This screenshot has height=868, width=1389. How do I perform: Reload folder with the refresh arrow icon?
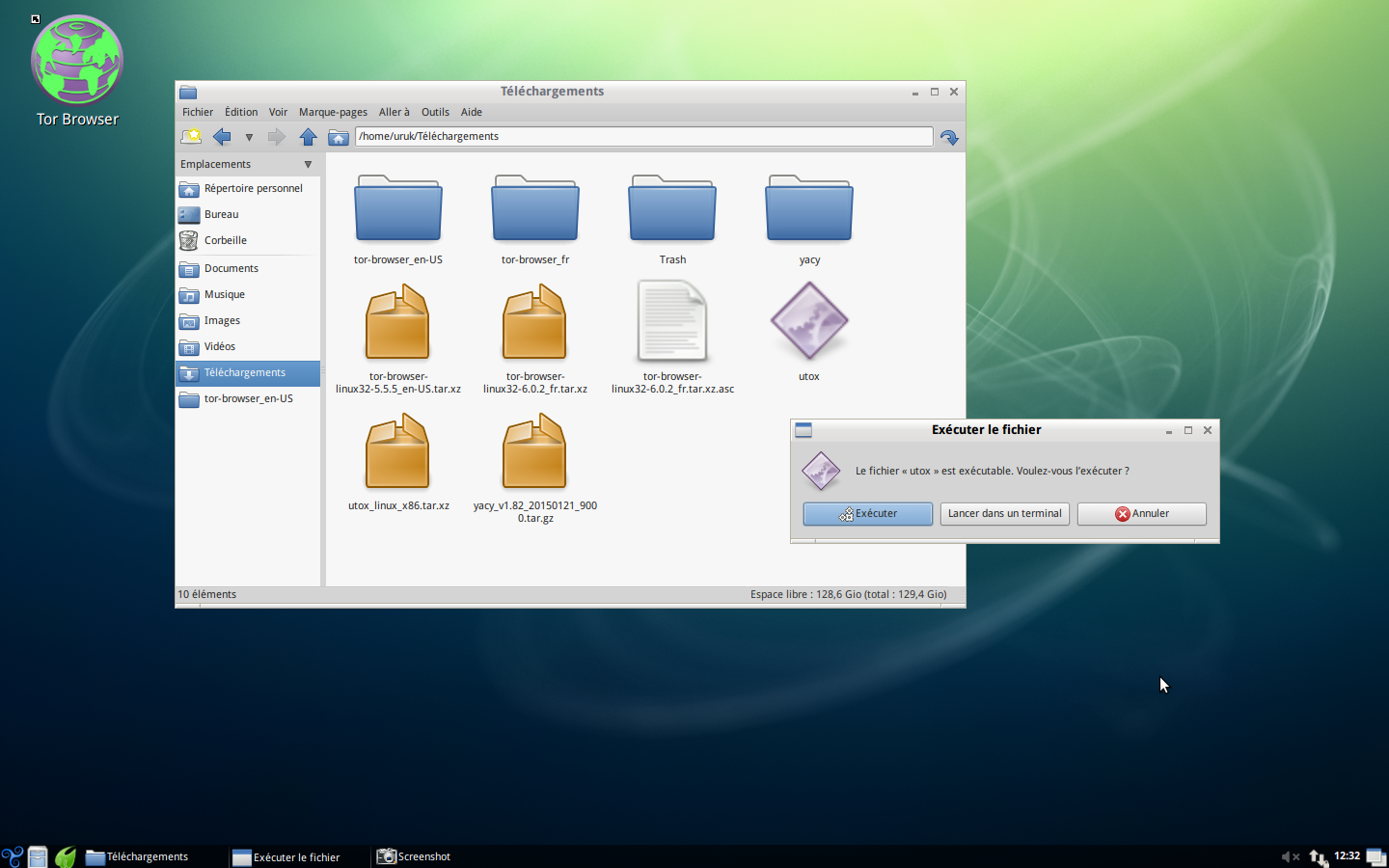(949, 137)
